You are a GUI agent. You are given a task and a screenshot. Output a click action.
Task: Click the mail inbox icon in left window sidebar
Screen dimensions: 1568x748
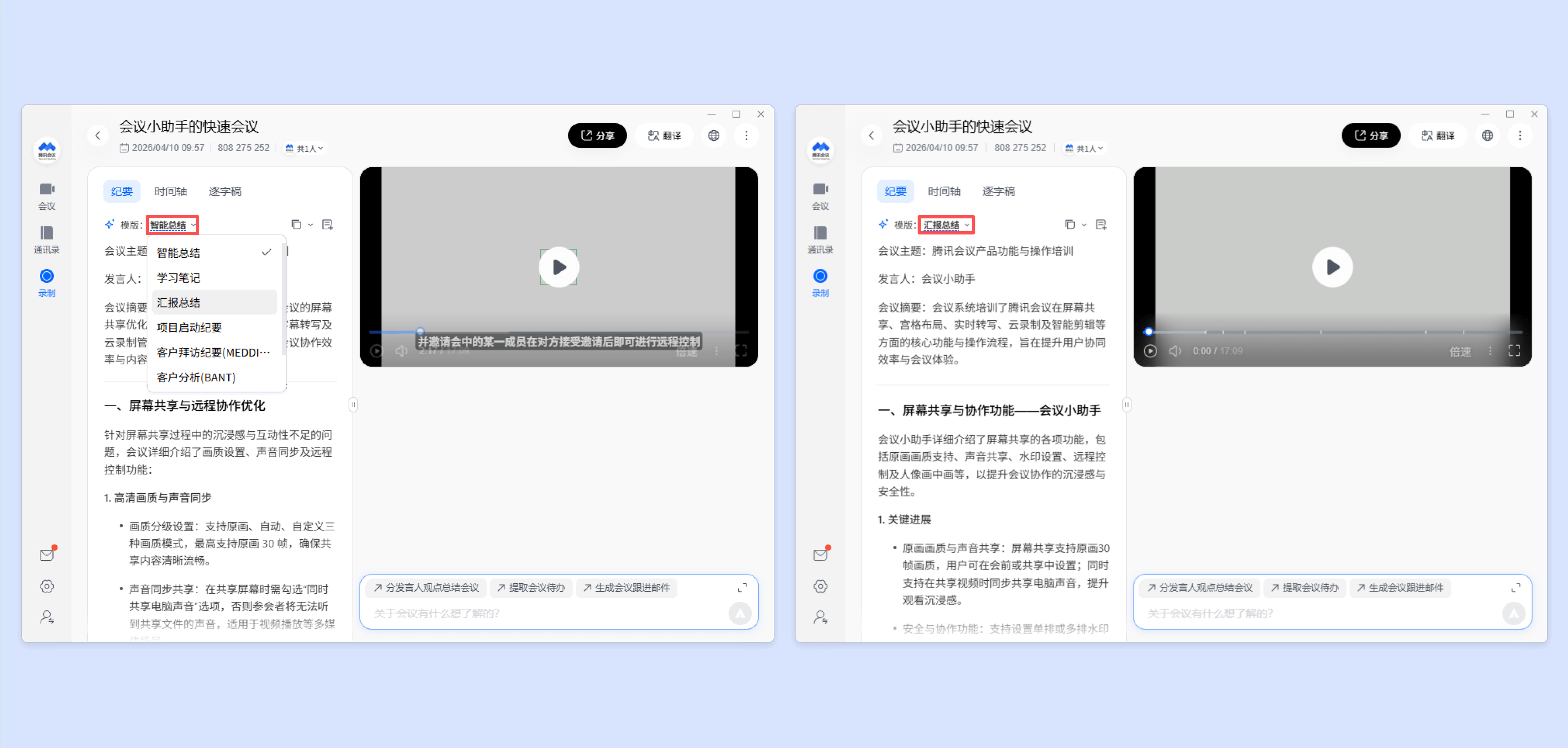pyautogui.click(x=46, y=555)
